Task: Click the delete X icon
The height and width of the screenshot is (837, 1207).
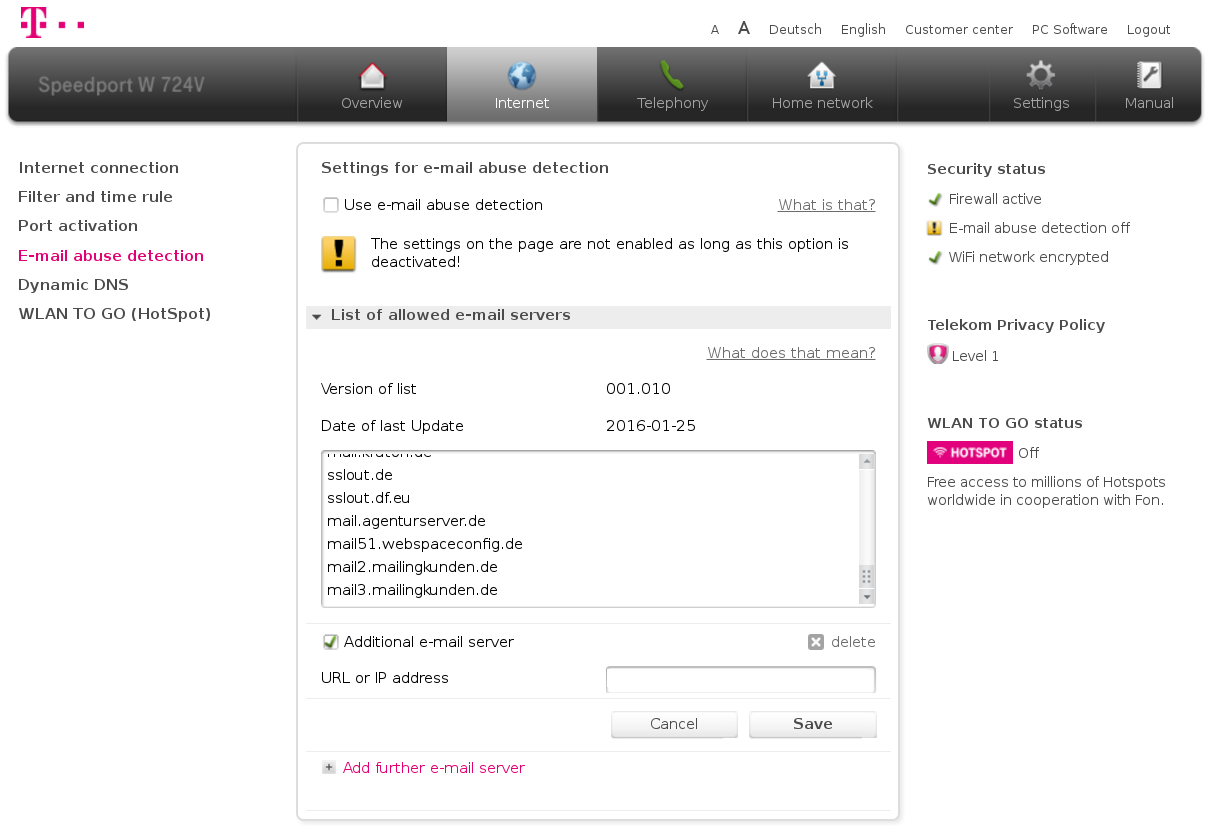Action: pyautogui.click(x=816, y=642)
